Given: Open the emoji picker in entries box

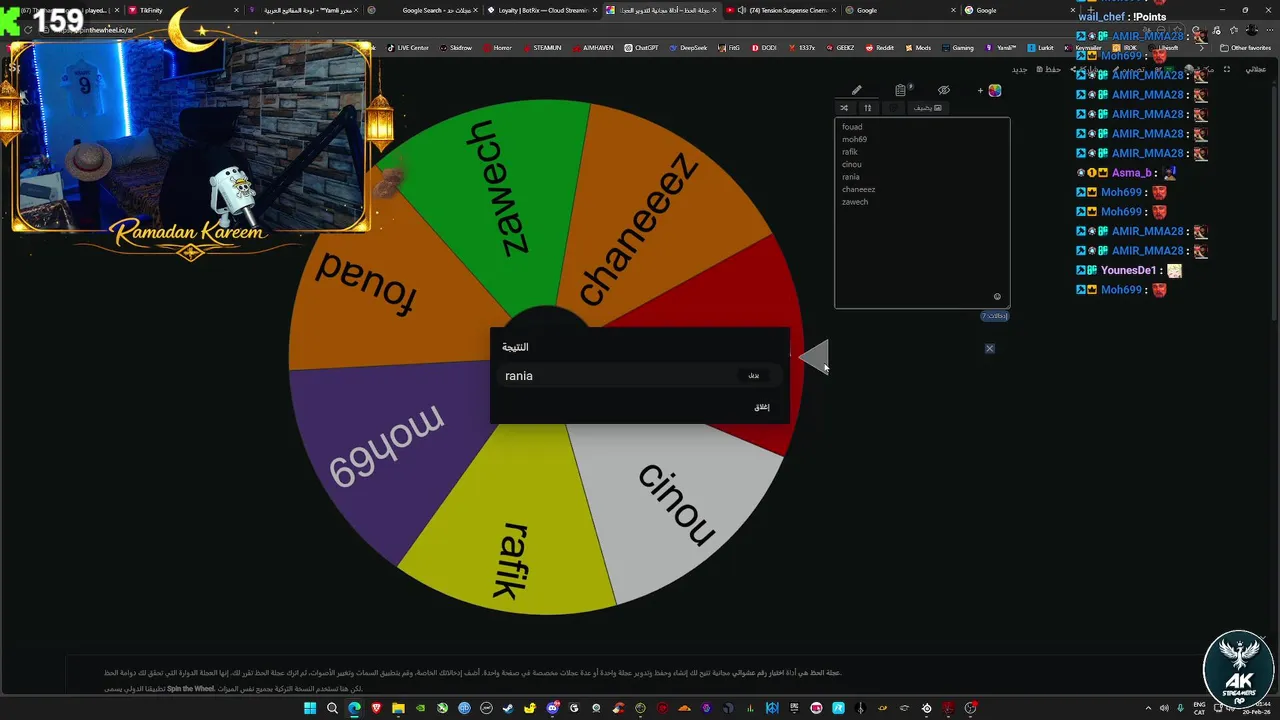Looking at the screenshot, I should pyautogui.click(x=997, y=297).
